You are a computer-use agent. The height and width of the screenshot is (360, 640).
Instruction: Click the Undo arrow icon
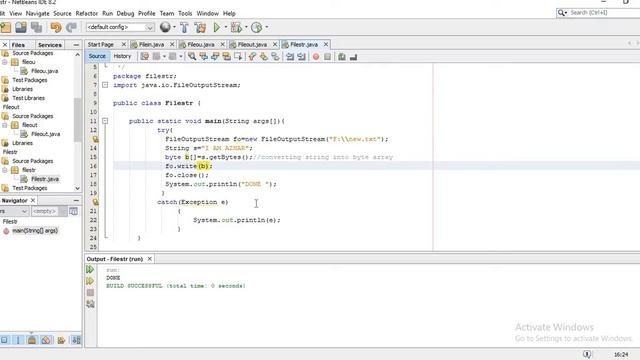(x=56, y=27)
